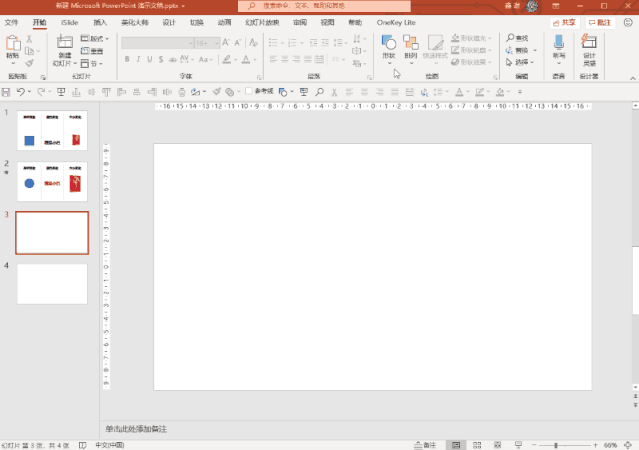639x450 pixels.
Task: Click the 共享 share button
Action: pyautogui.click(x=565, y=21)
